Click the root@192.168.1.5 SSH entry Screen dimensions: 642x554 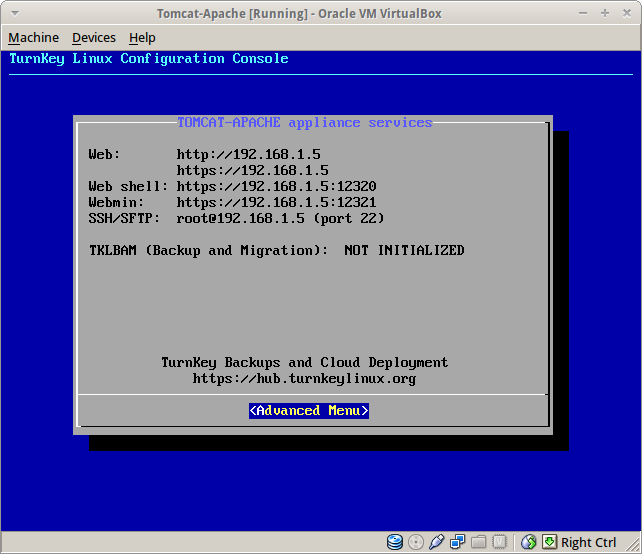pos(240,218)
